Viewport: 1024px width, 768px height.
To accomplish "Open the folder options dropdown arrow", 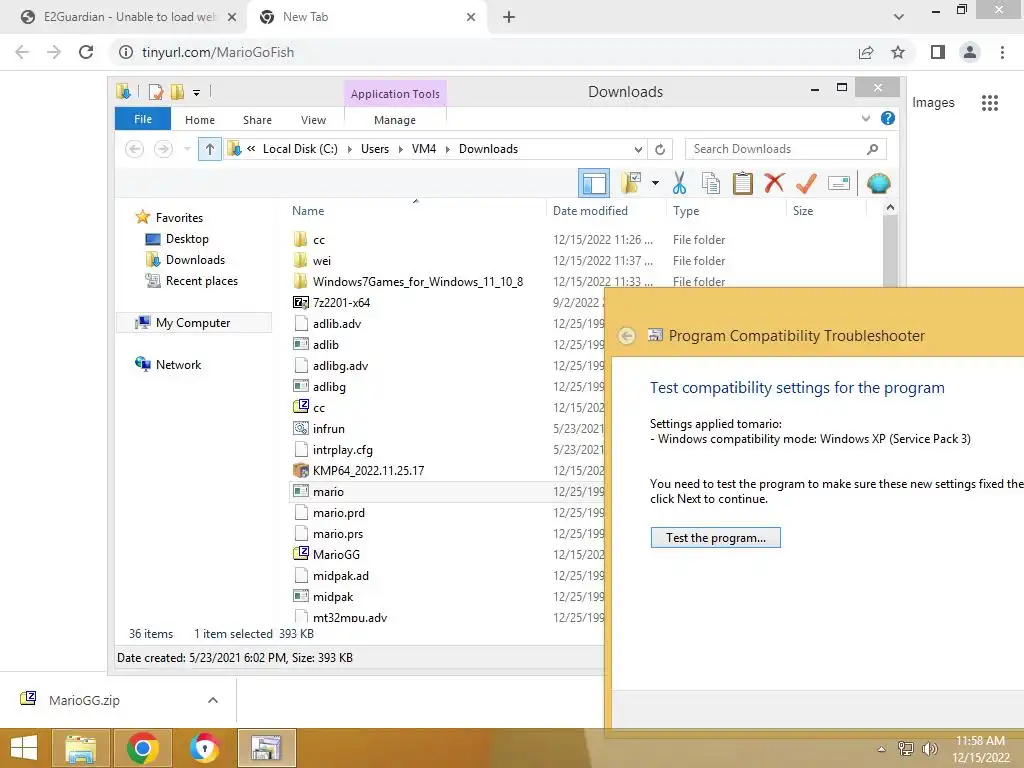I will click(x=655, y=184).
